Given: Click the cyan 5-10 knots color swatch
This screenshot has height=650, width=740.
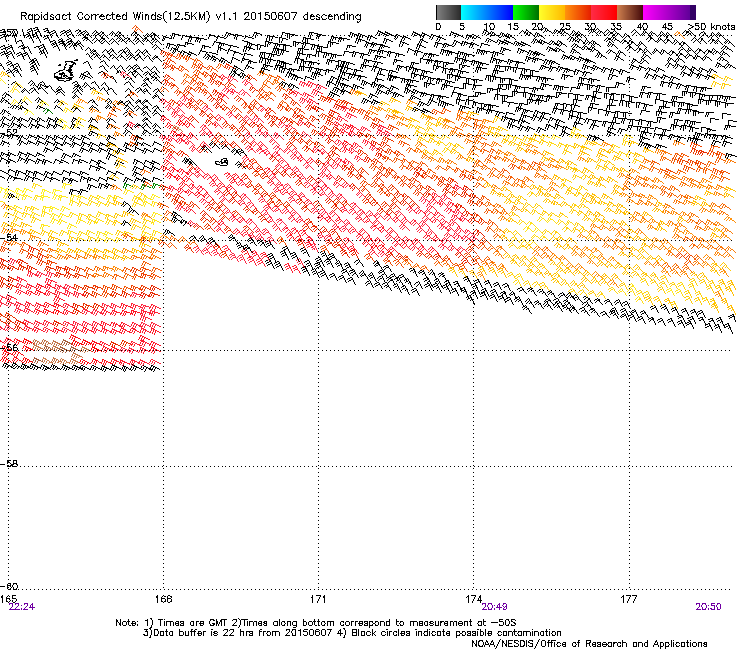Looking at the screenshot, I should click(x=474, y=12).
